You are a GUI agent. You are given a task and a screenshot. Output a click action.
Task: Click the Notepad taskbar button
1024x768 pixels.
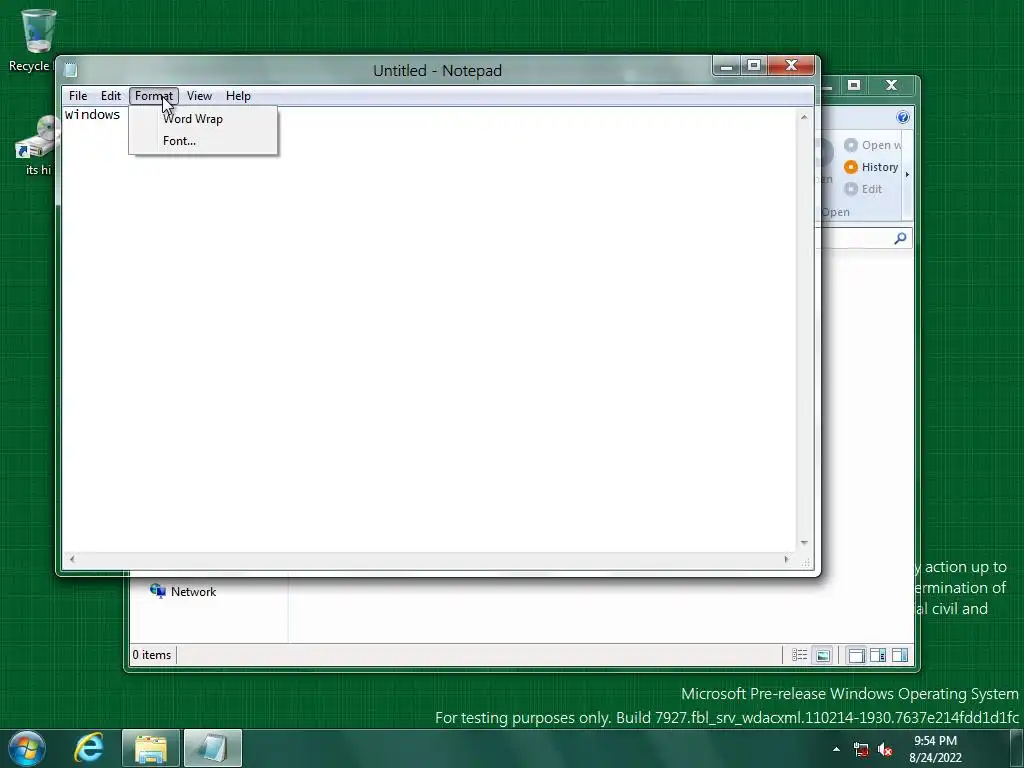click(x=213, y=748)
